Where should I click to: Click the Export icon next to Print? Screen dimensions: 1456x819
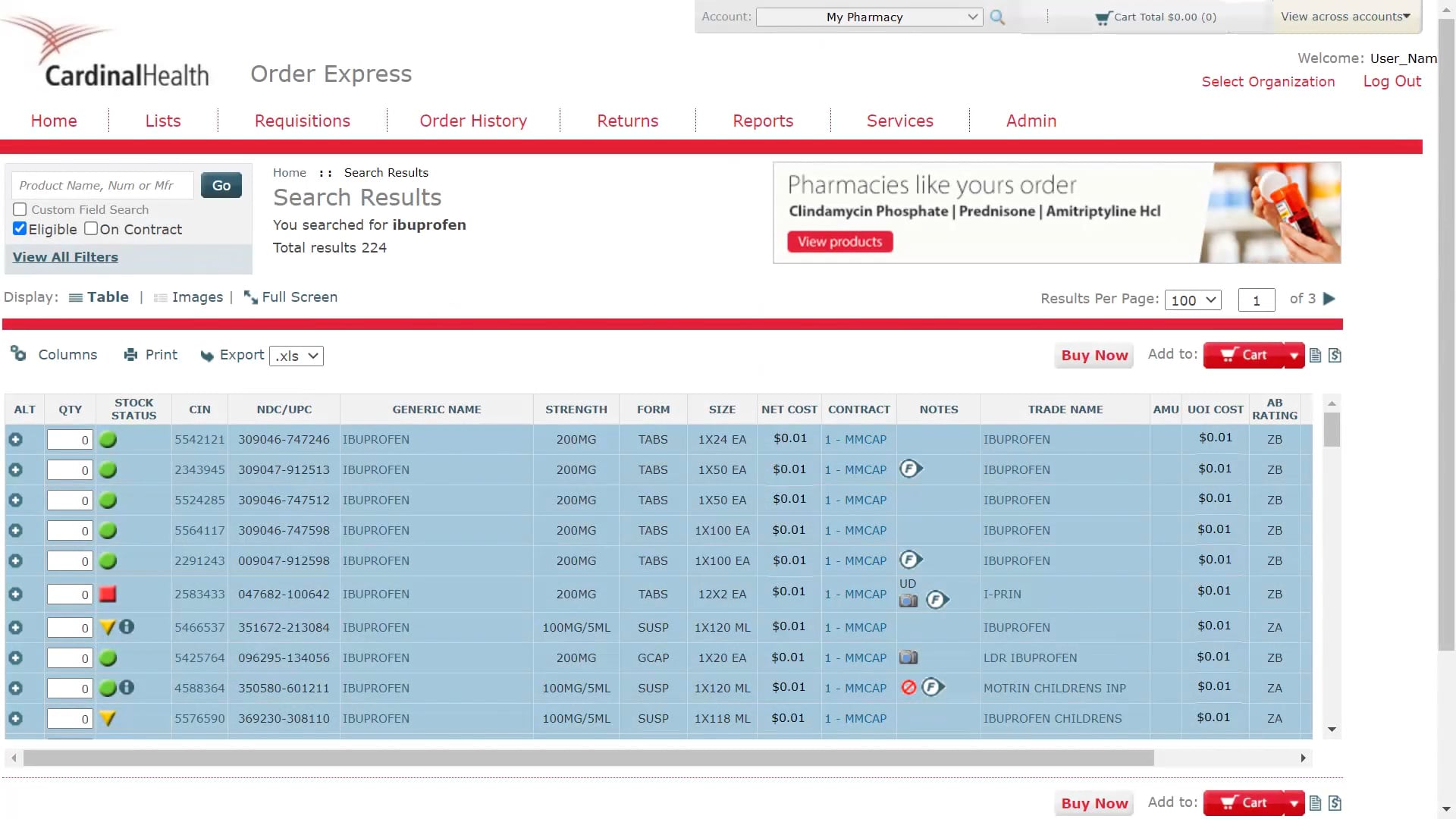[207, 355]
